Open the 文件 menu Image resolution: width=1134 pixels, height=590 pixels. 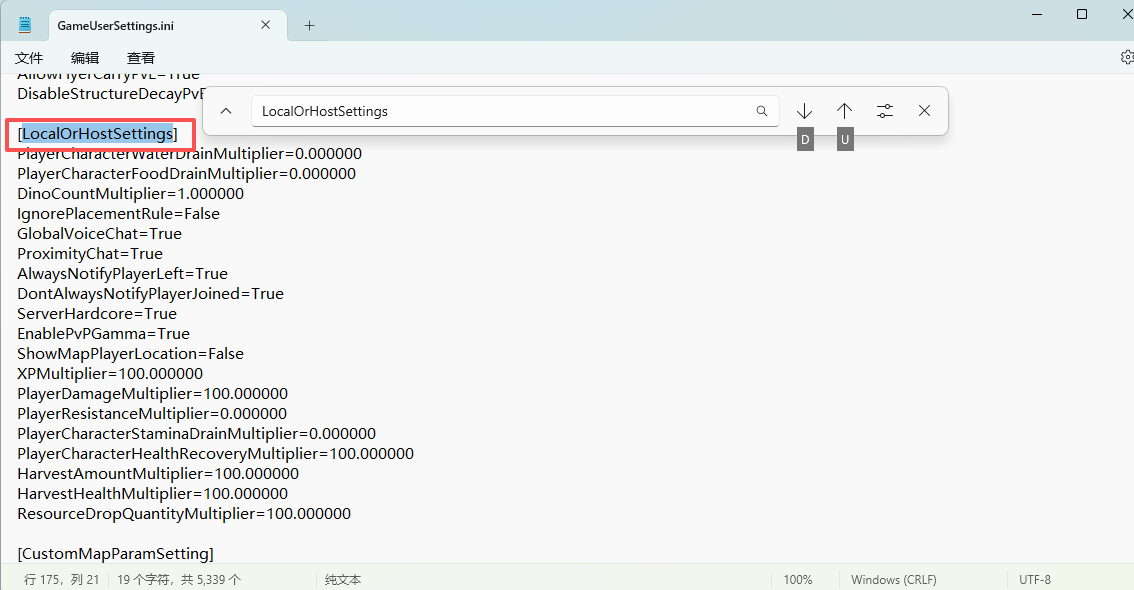(x=29, y=58)
